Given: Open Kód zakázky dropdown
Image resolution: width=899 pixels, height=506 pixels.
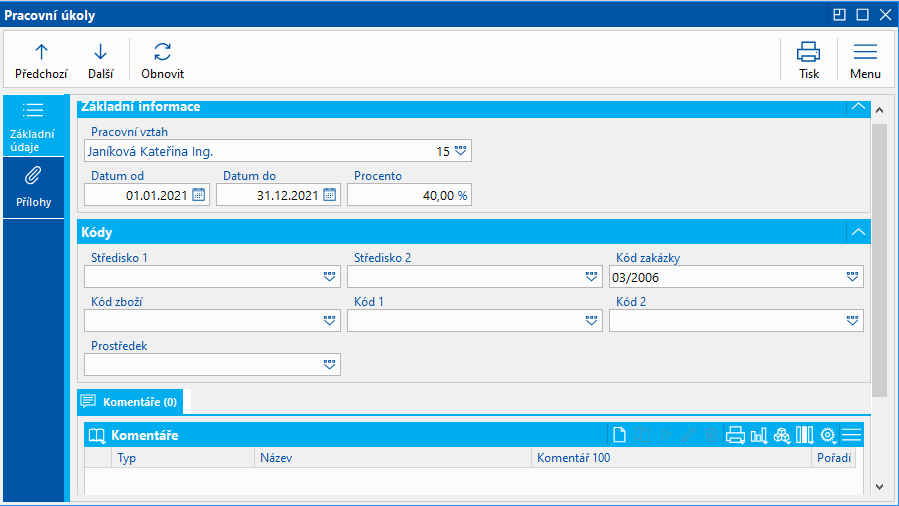Looking at the screenshot, I should click(853, 277).
